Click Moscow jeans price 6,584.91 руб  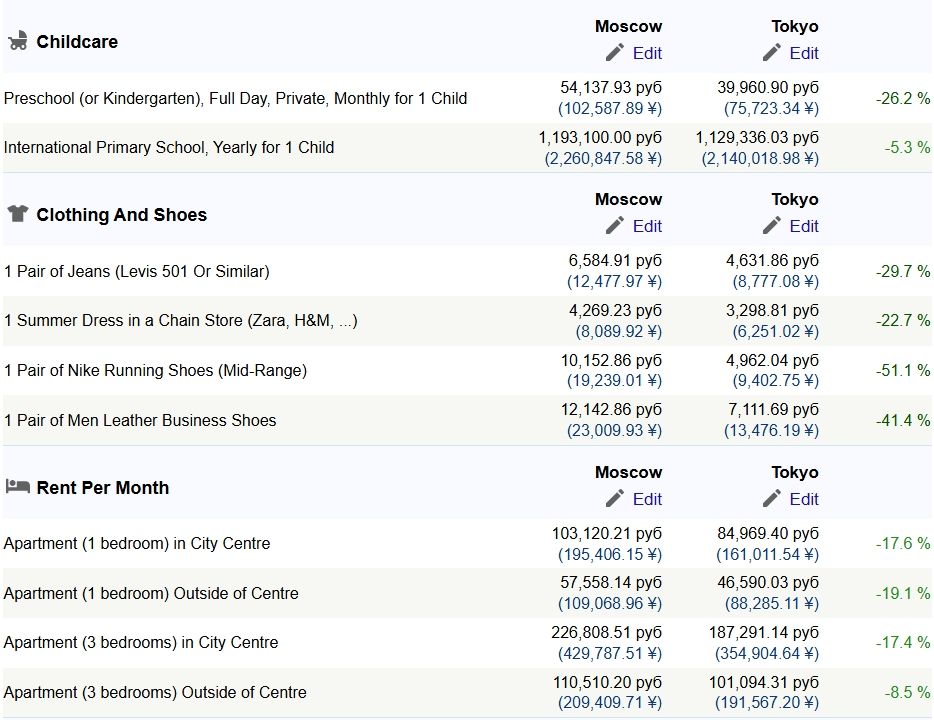tap(615, 261)
